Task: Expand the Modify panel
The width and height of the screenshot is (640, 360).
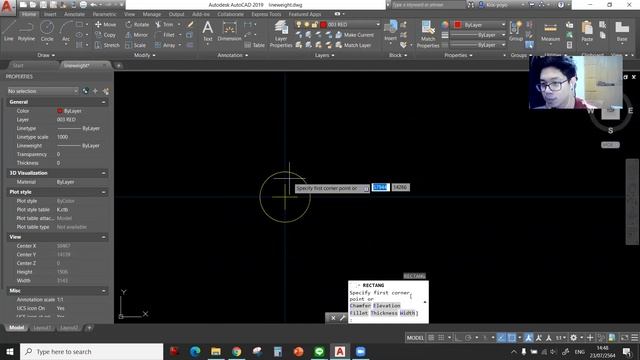Action: (x=144, y=55)
